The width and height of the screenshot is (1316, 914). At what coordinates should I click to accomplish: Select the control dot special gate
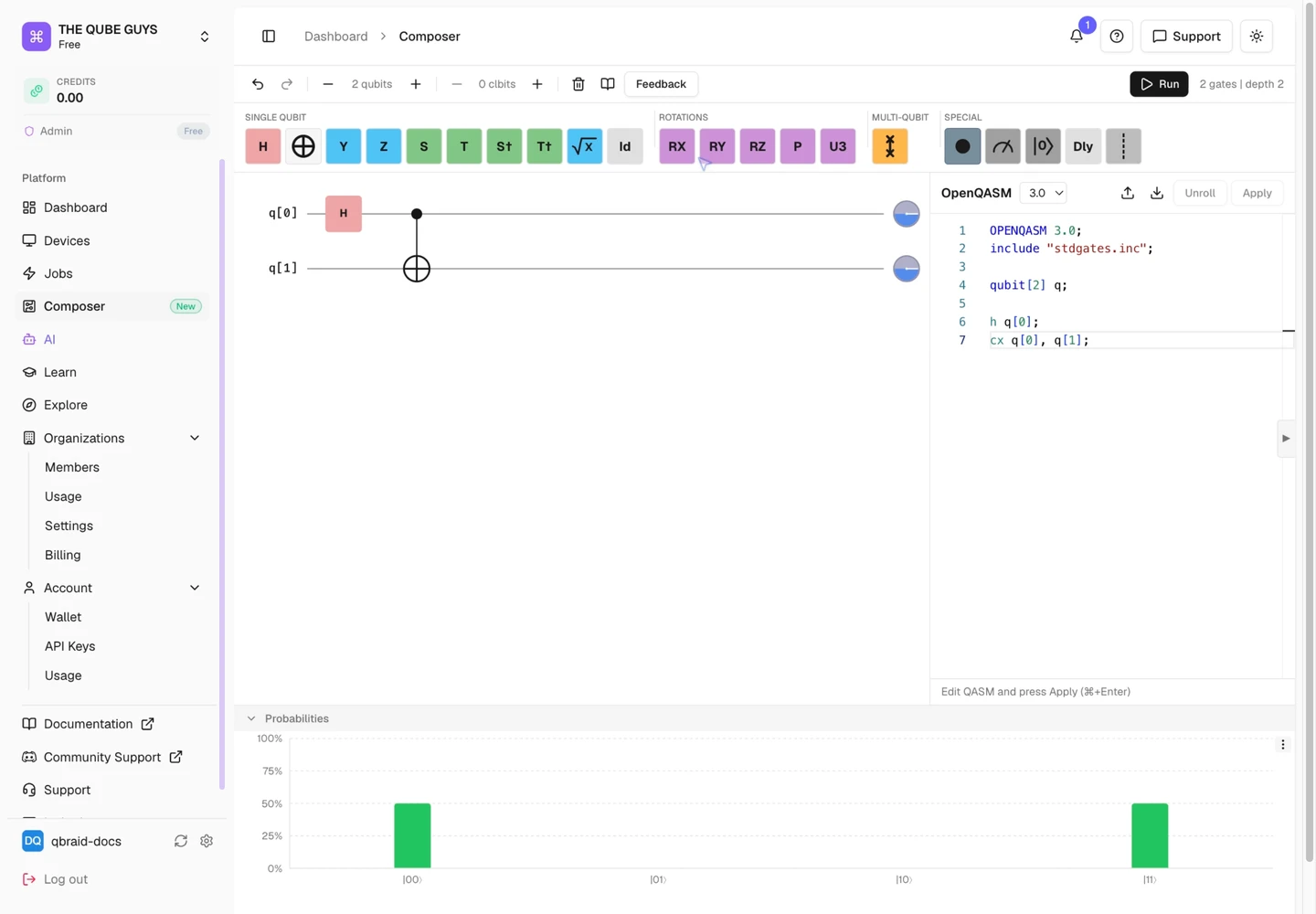click(962, 146)
